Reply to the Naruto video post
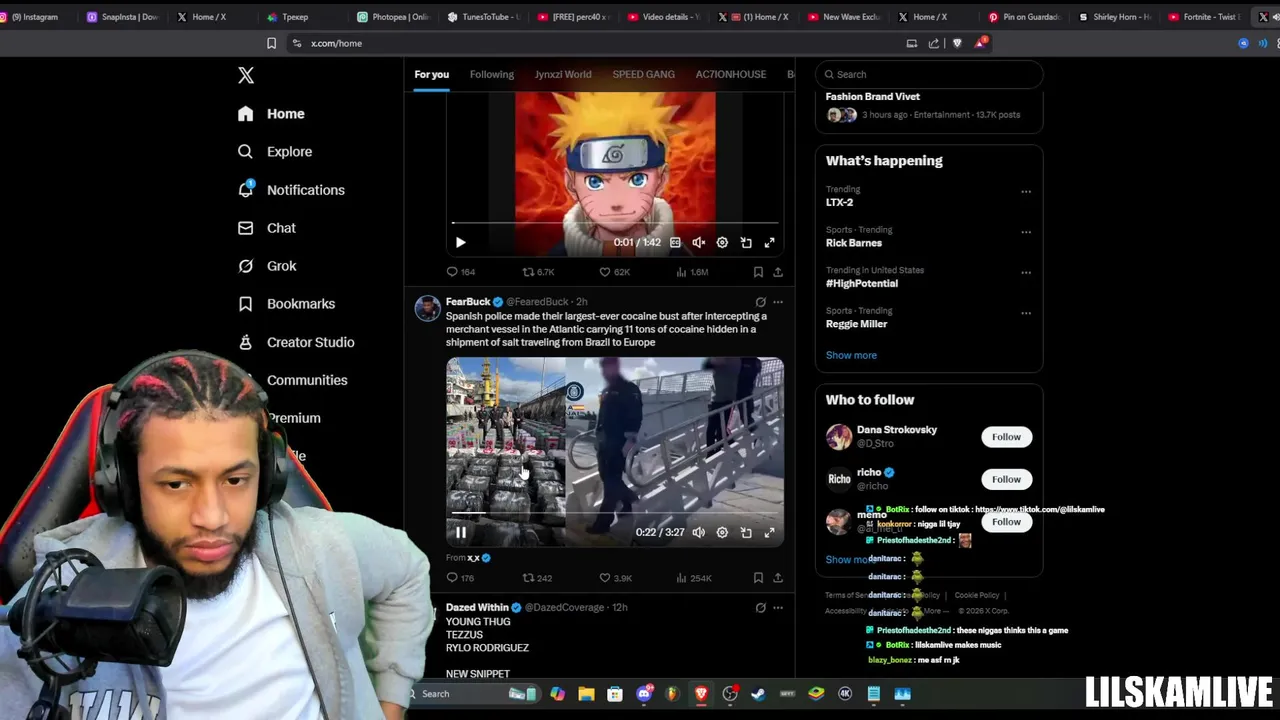This screenshot has width=1280, height=720. [460, 272]
